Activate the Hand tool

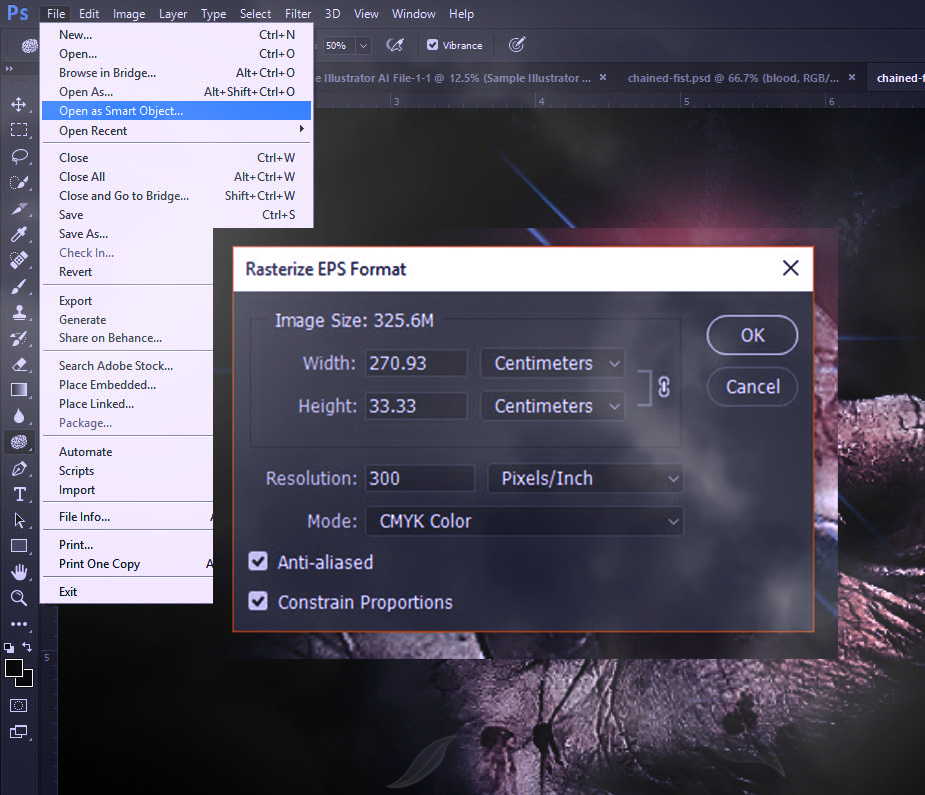click(19, 572)
